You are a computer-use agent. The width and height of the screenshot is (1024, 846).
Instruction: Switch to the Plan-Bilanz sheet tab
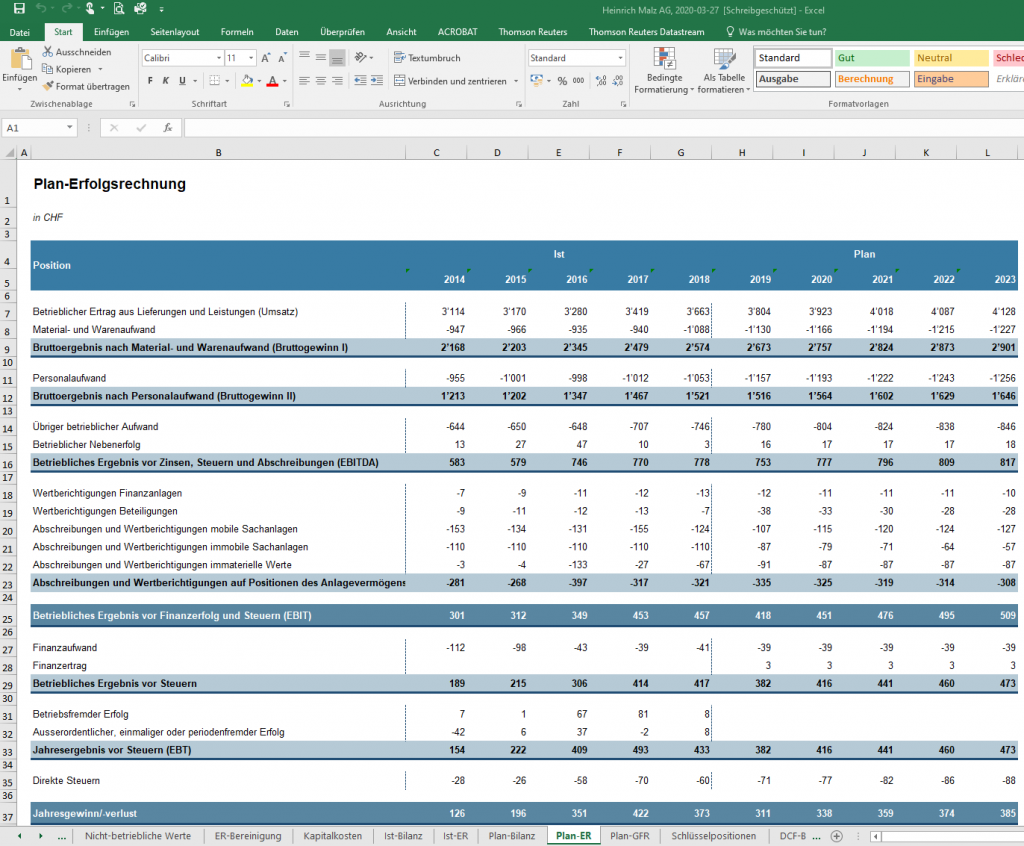pos(511,836)
